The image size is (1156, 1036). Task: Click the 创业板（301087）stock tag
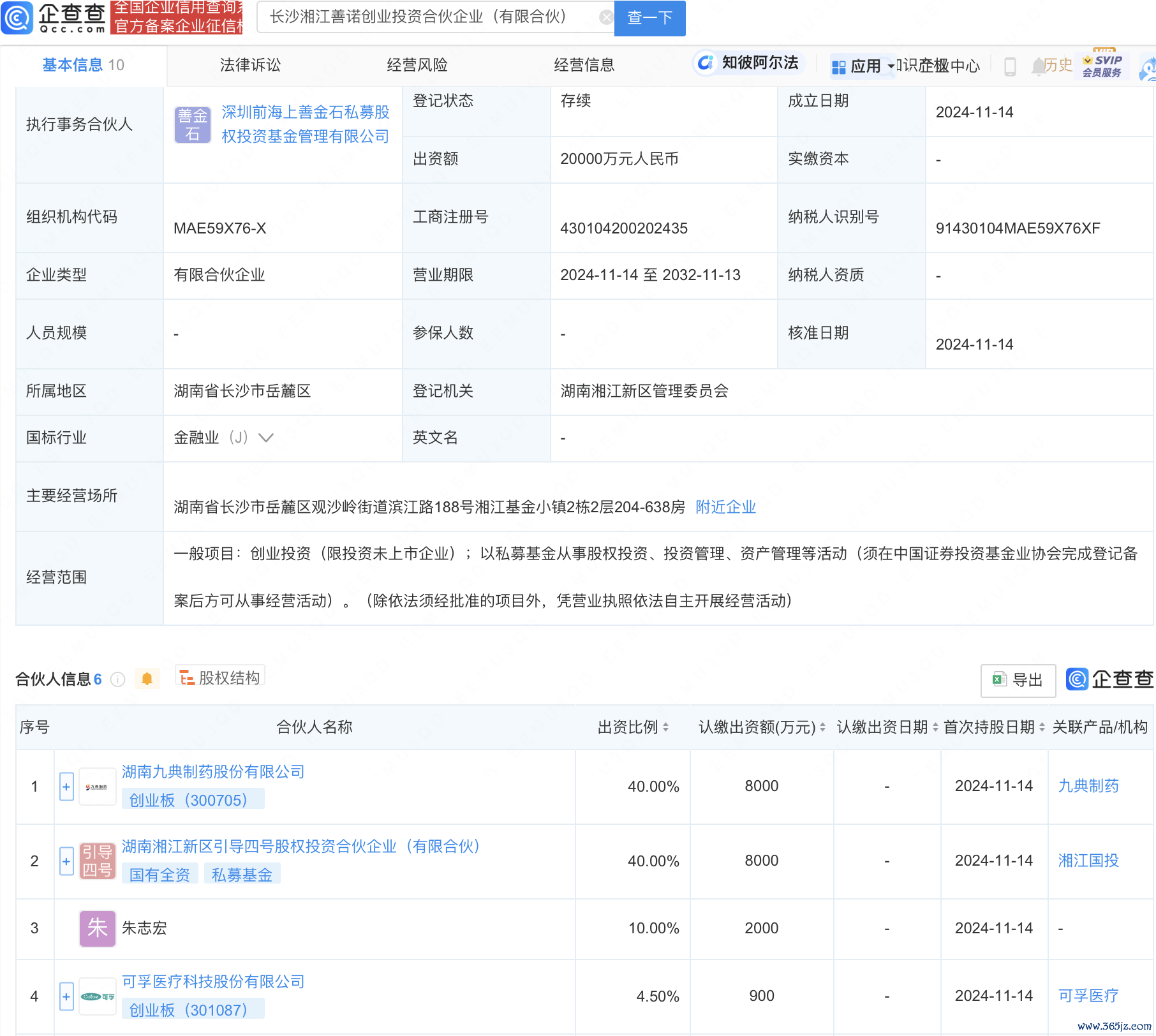[193, 1010]
